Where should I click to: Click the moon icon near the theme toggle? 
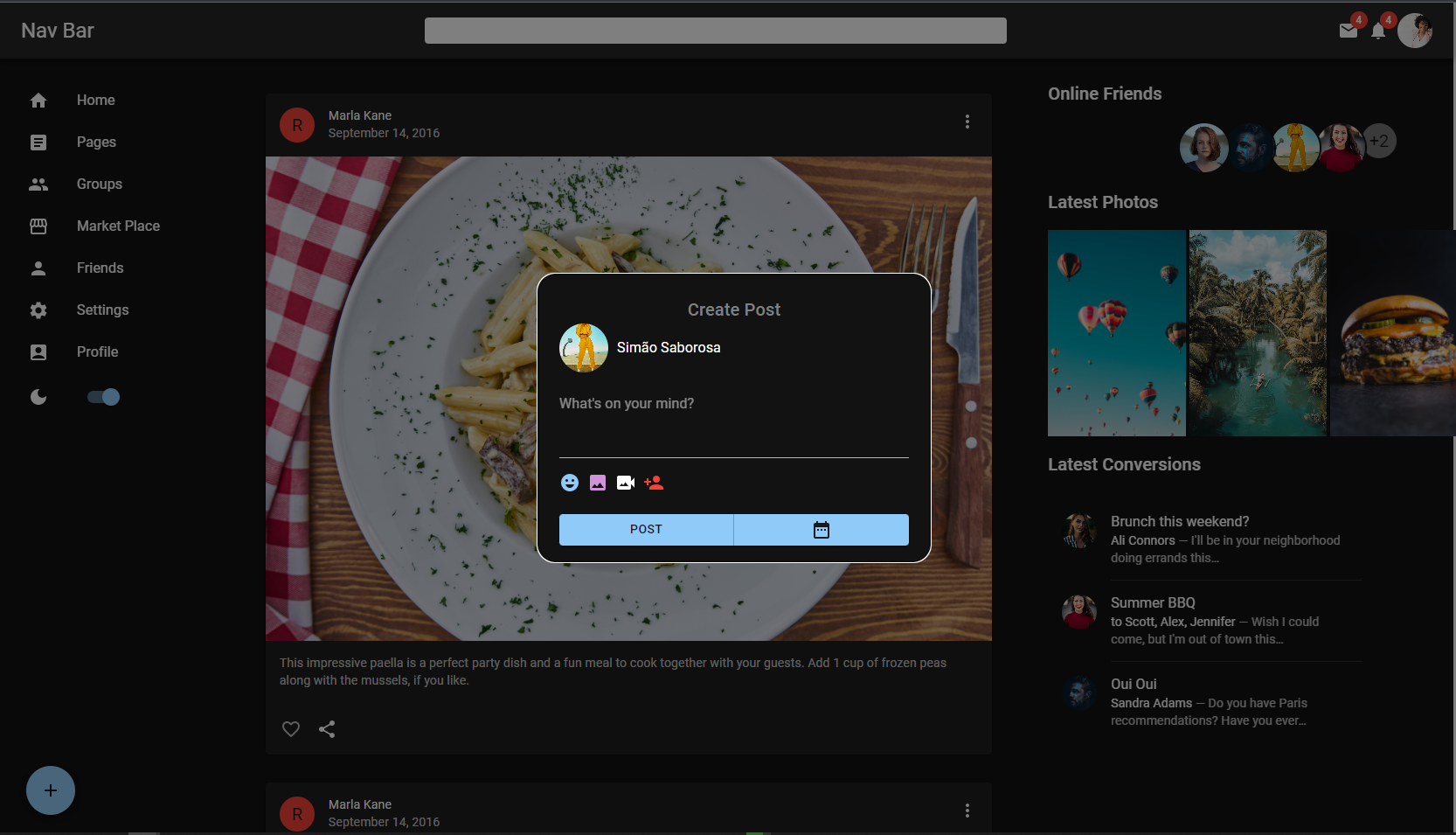pos(38,397)
